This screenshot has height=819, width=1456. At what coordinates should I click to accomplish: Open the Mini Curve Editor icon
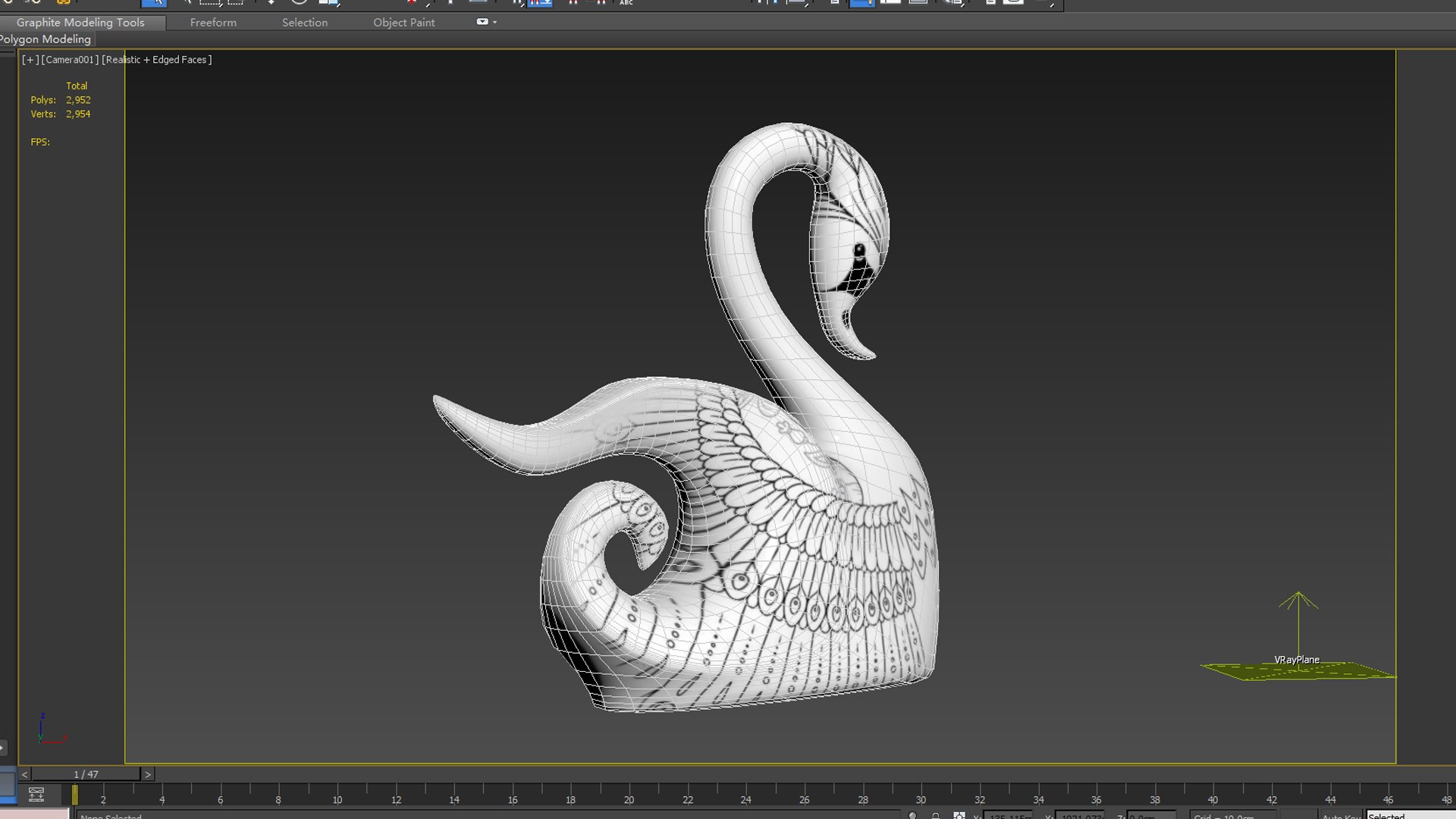[x=36, y=794]
